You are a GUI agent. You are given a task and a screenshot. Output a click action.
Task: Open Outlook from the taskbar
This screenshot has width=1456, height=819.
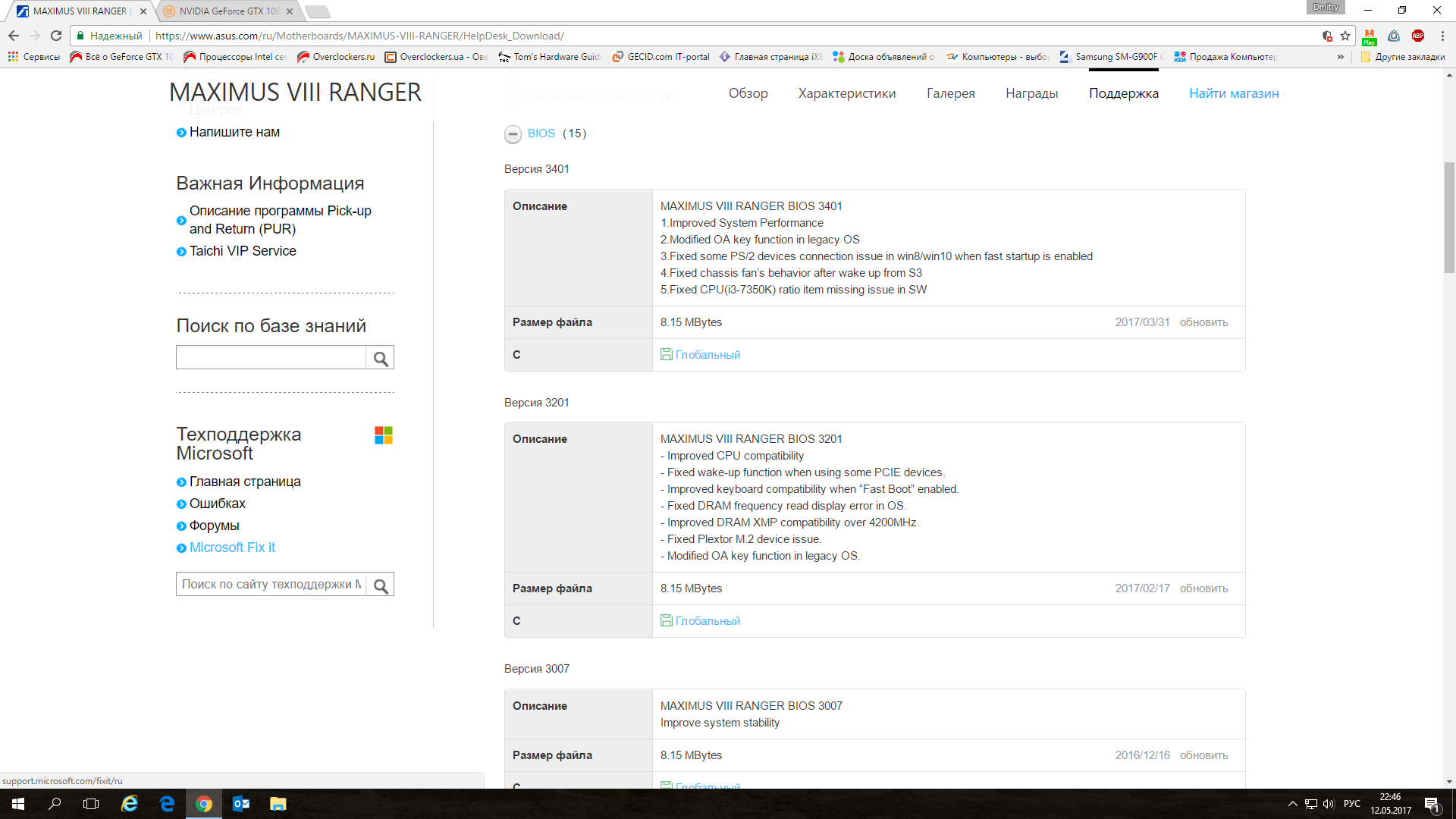click(241, 804)
